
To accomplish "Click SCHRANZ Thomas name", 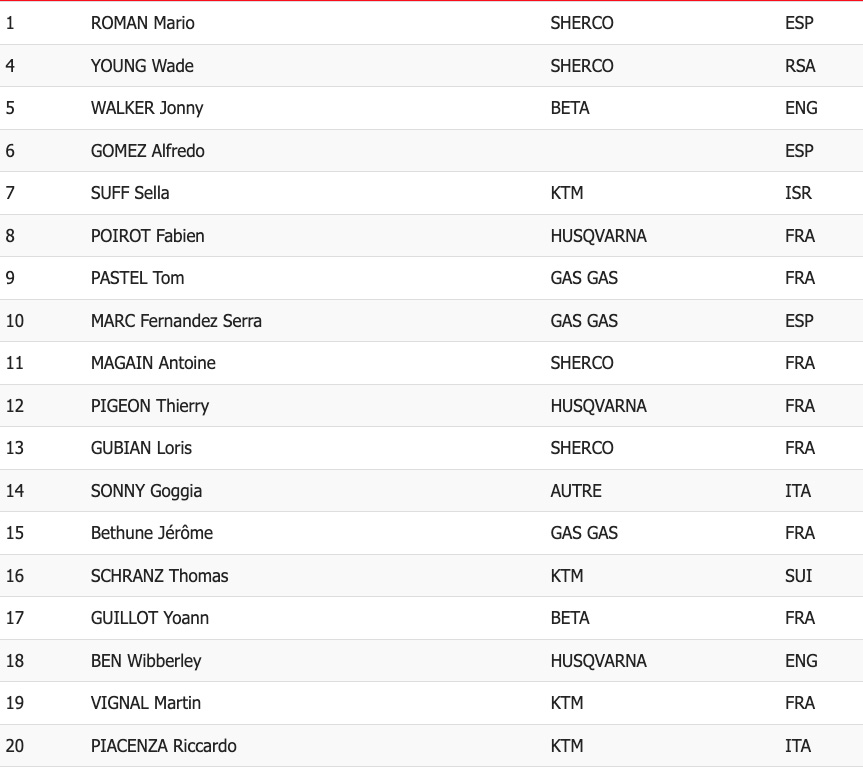I will [x=160, y=576].
